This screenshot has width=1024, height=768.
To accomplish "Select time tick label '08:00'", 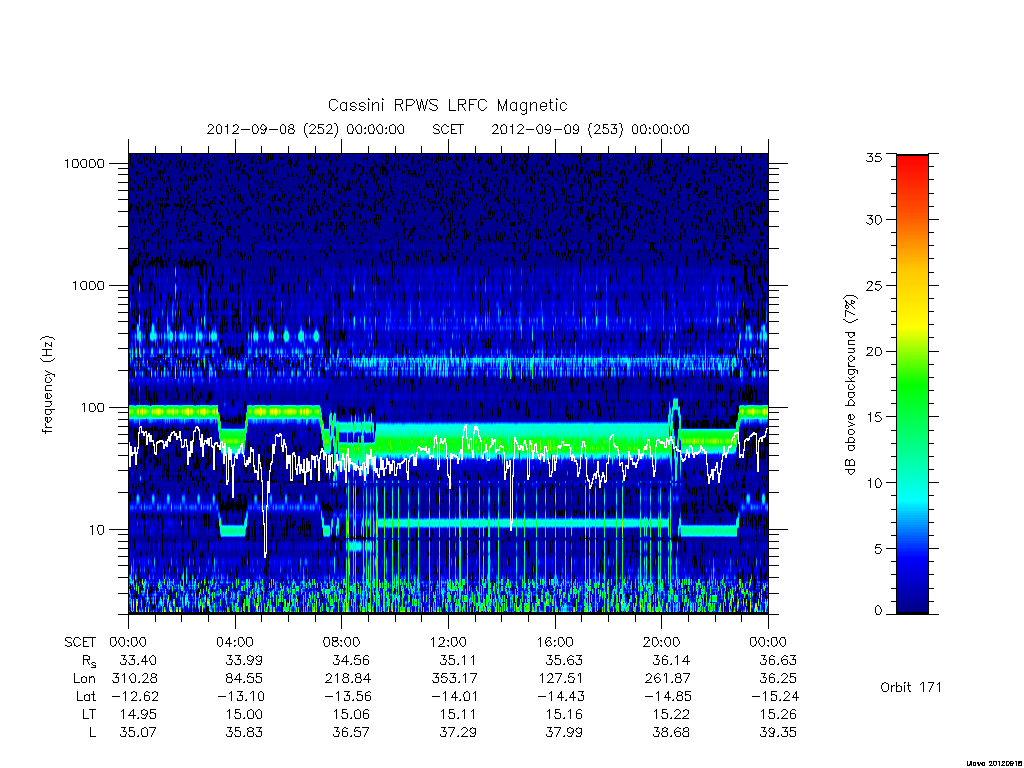I will click(x=342, y=643).
